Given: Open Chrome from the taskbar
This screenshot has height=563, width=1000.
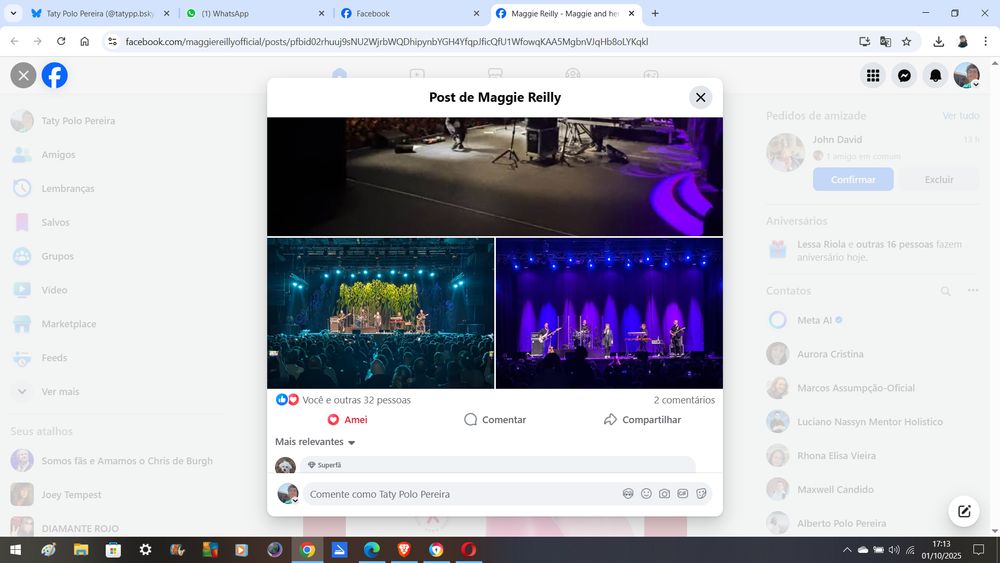Looking at the screenshot, I should (x=307, y=550).
